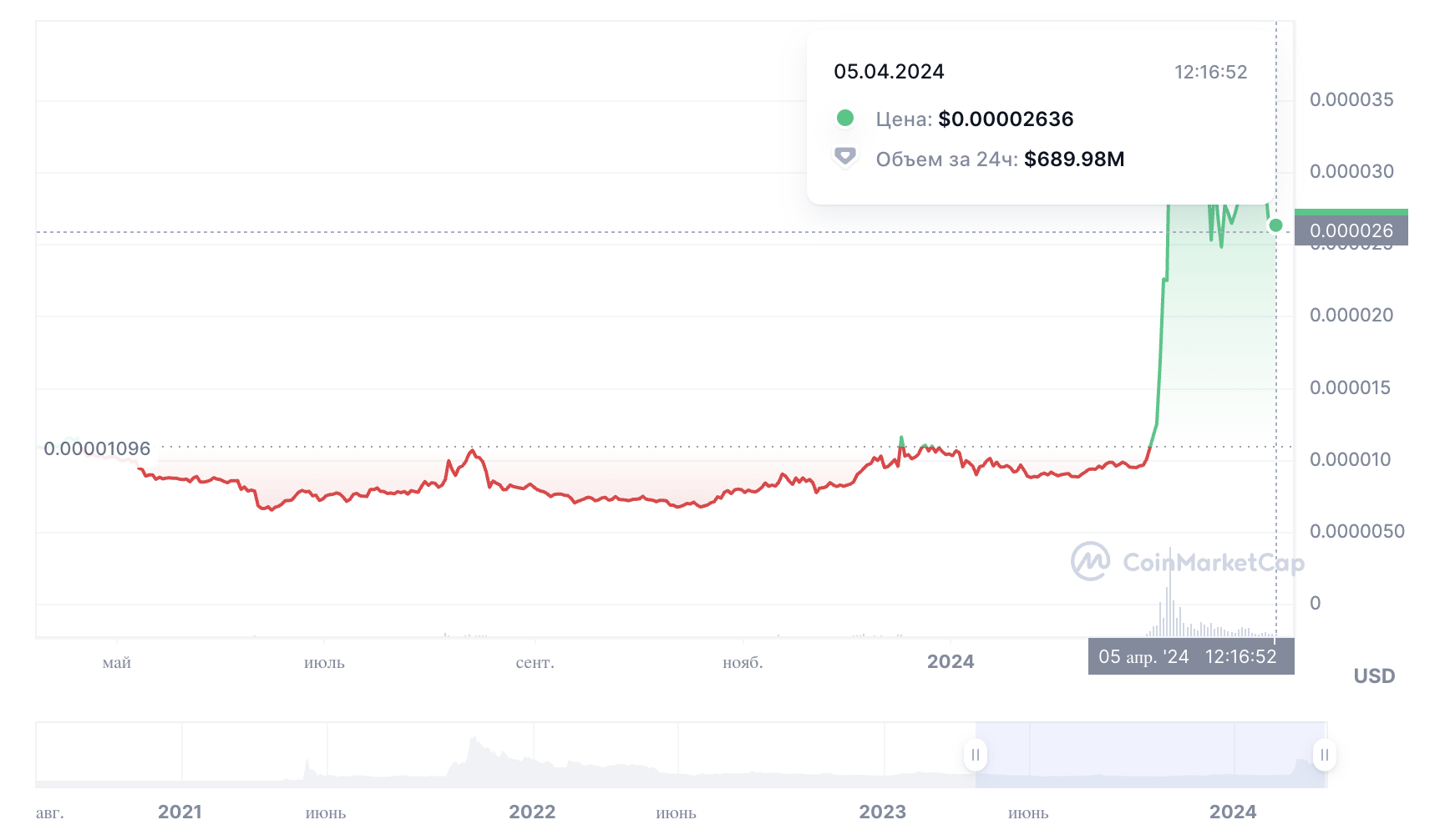Click the baseline price label 0.00001096
Screen dimensions: 1450x840
[97, 448]
